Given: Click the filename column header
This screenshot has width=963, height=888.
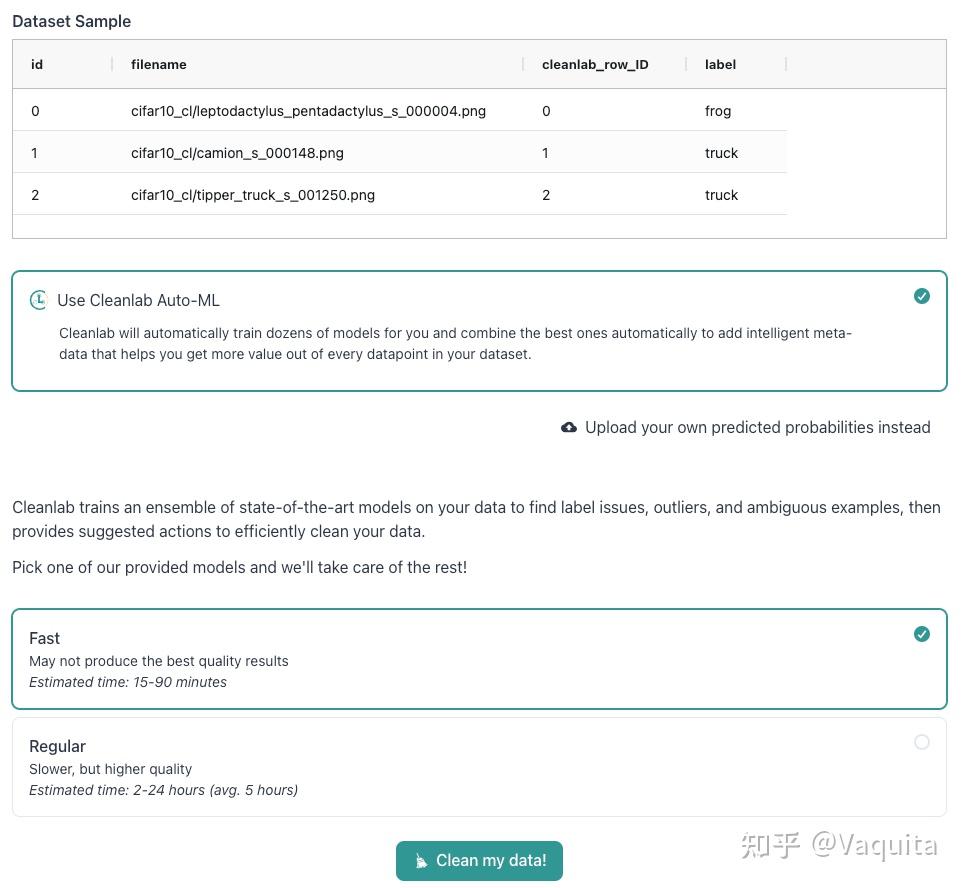Looking at the screenshot, I should (x=159, y=65).
